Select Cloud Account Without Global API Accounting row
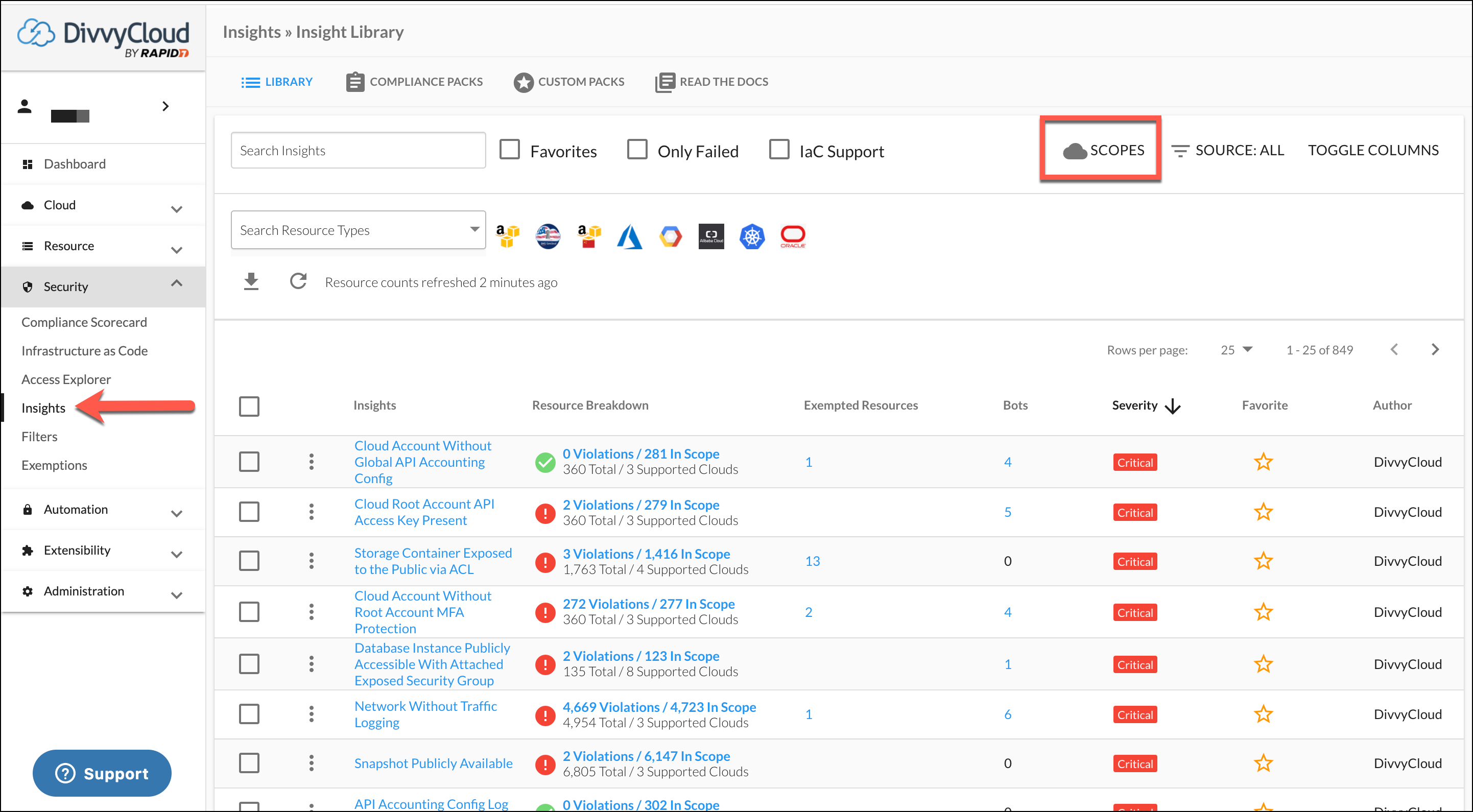Image resolution: width=1473 pixels, height=812 pixels. tap(249, 462)
